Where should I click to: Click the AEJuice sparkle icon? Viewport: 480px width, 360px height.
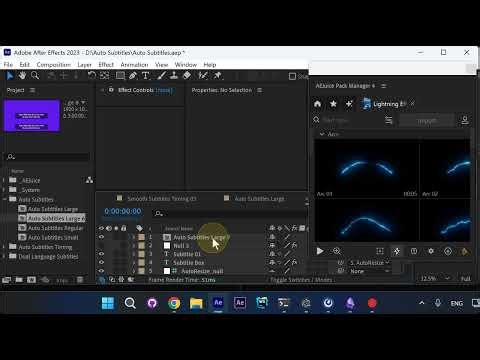[349, 104]
